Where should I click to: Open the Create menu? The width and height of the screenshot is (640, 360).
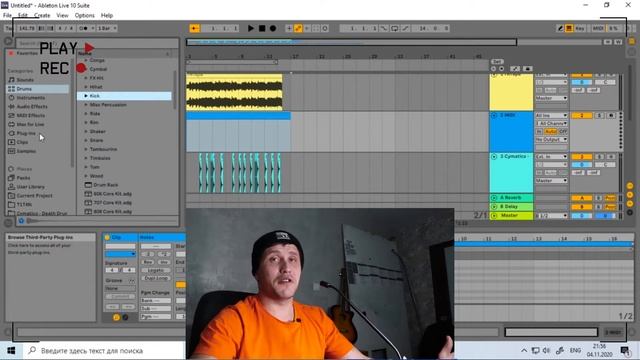point(42,16)
